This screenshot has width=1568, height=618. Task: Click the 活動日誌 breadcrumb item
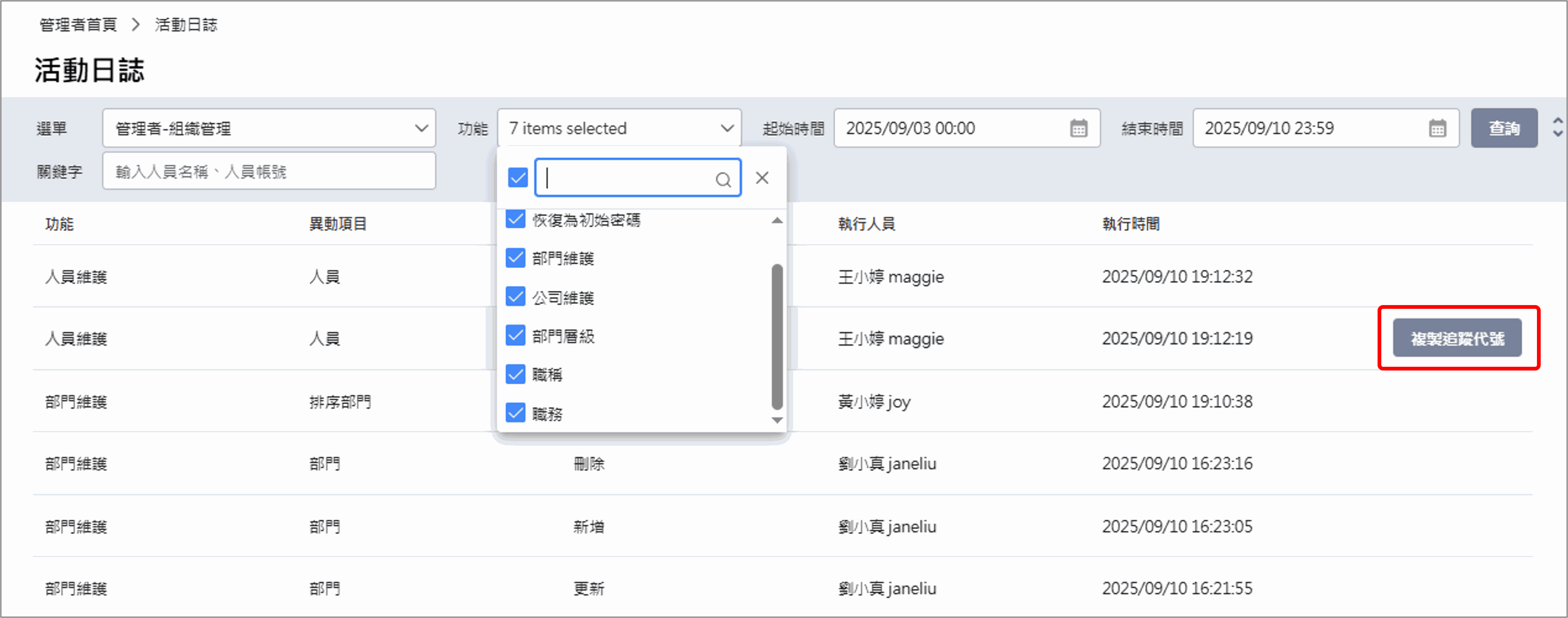pos(186,25)
